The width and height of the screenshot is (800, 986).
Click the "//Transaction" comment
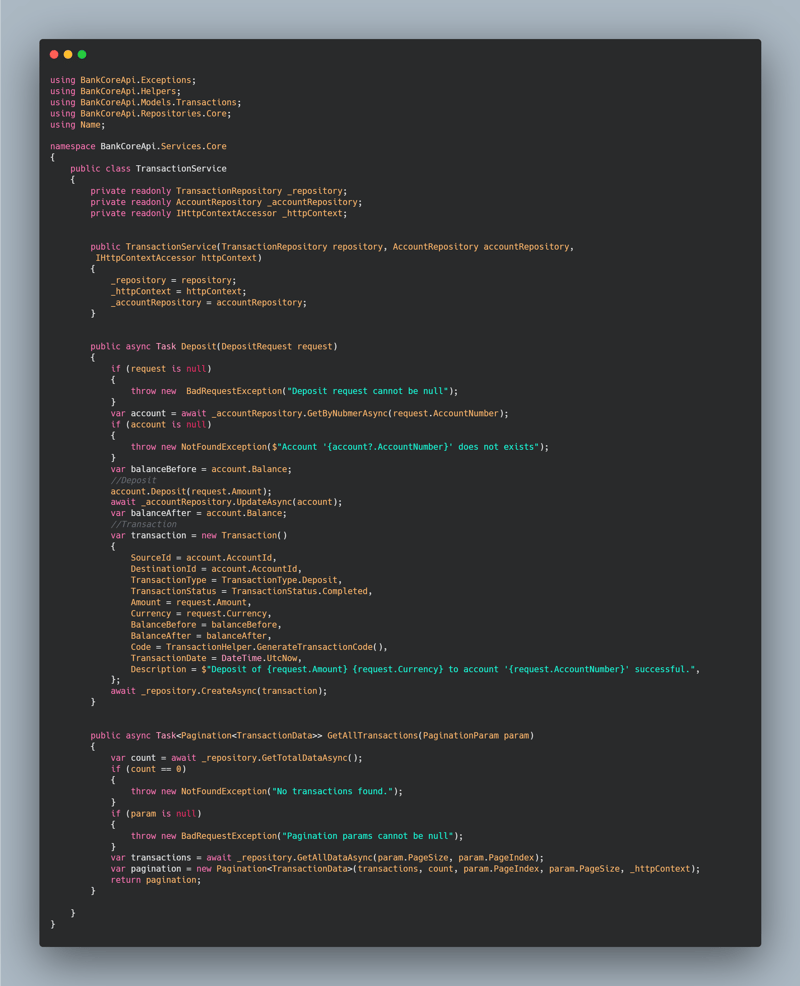click(143, 524)
